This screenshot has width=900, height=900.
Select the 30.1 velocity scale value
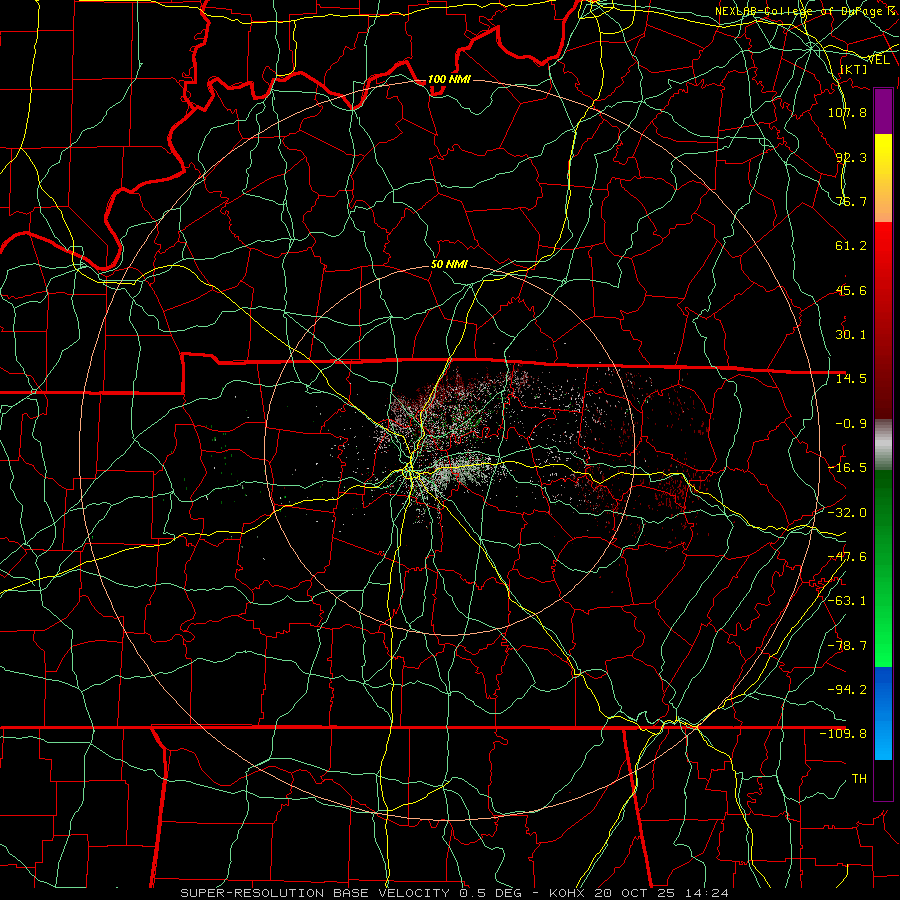point(851,334)
